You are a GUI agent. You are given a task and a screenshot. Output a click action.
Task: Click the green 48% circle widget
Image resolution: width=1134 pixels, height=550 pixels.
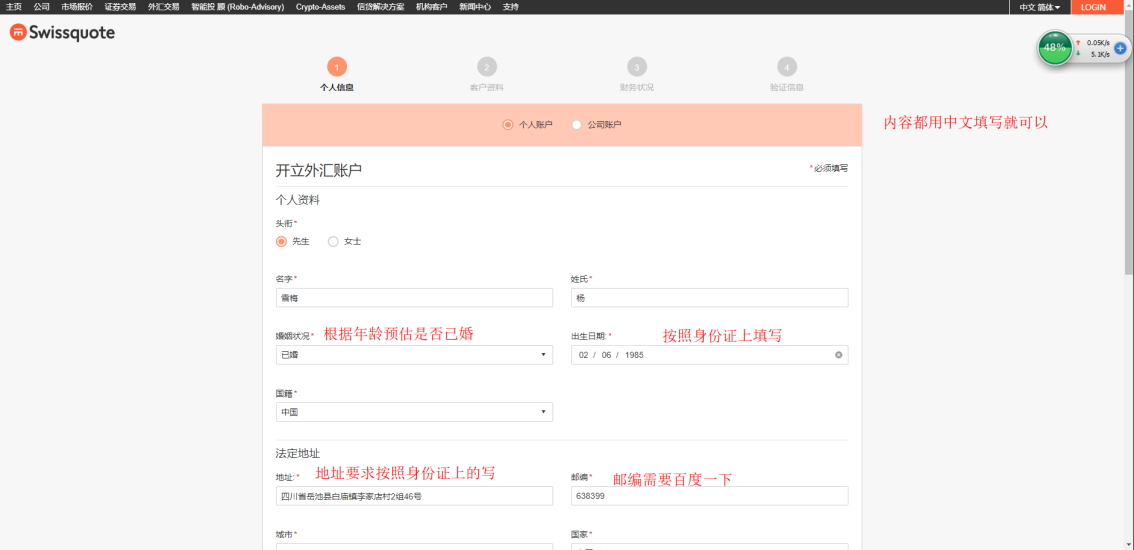pyautogui.click(x=1054, y=48)
